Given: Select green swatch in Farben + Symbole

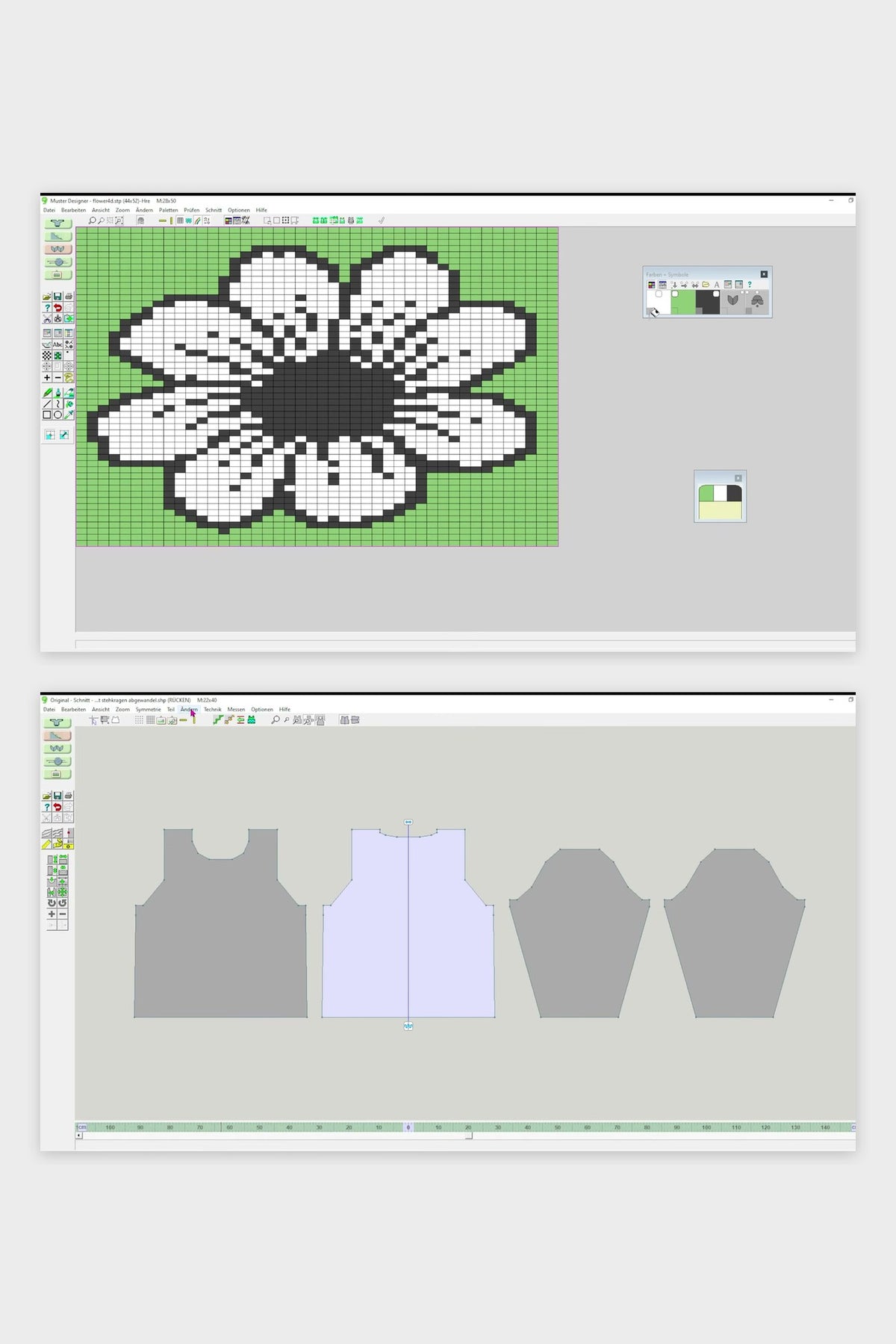Looking at the screenshot, I should tap(683, 303).
